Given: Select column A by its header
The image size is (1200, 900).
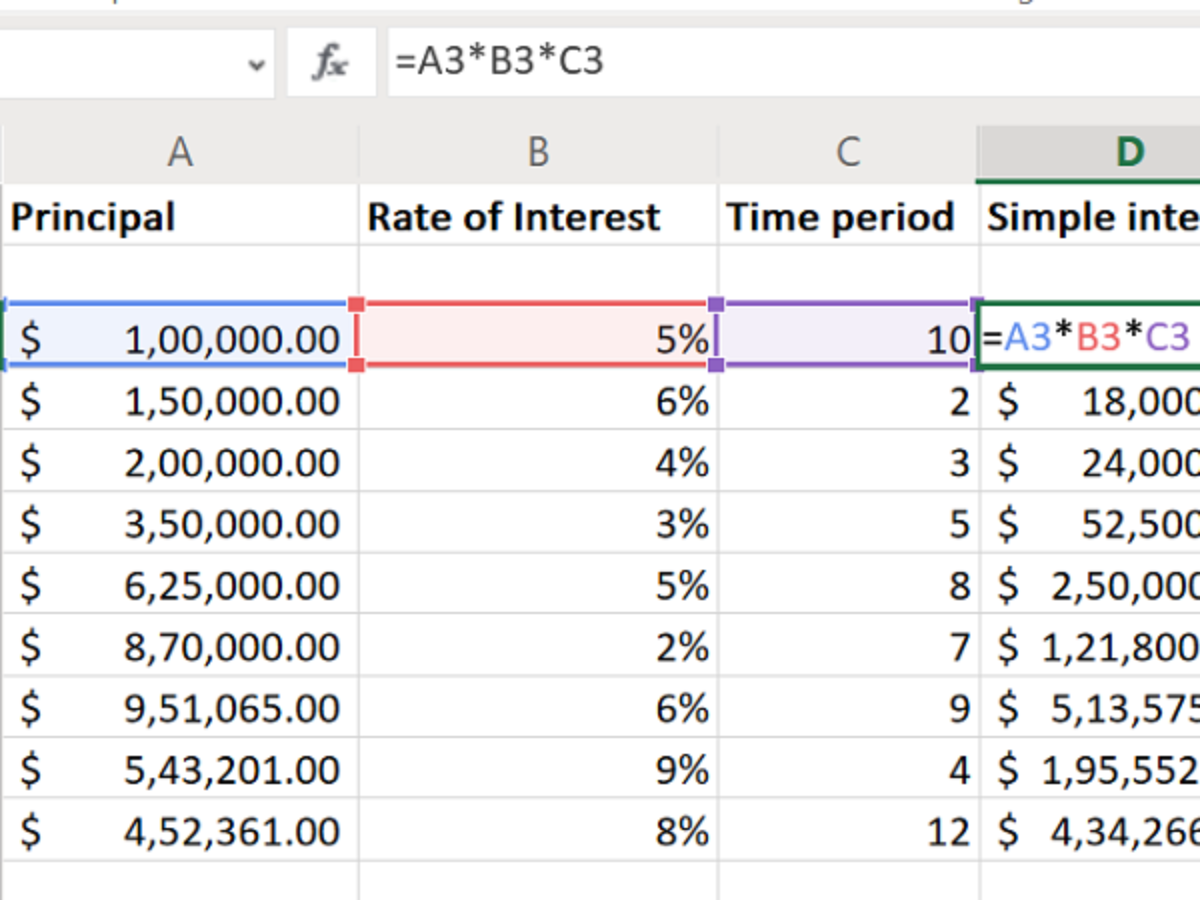Looking at the screenshot, I should (x=180, y=152).
